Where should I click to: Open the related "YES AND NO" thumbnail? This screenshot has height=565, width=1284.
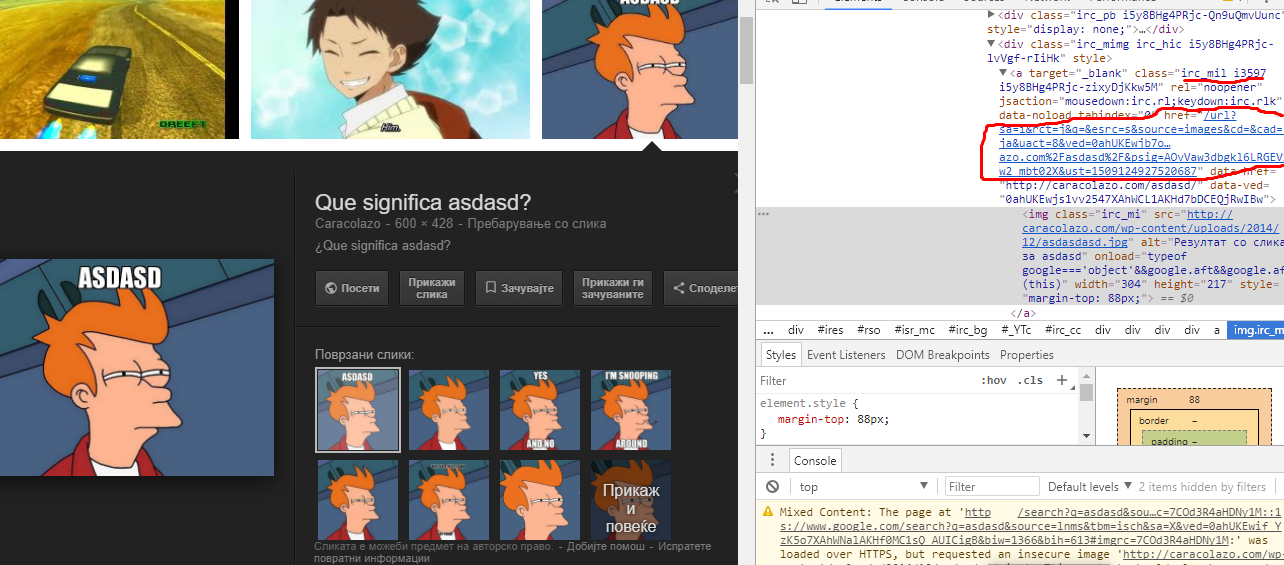coord(540,410)
